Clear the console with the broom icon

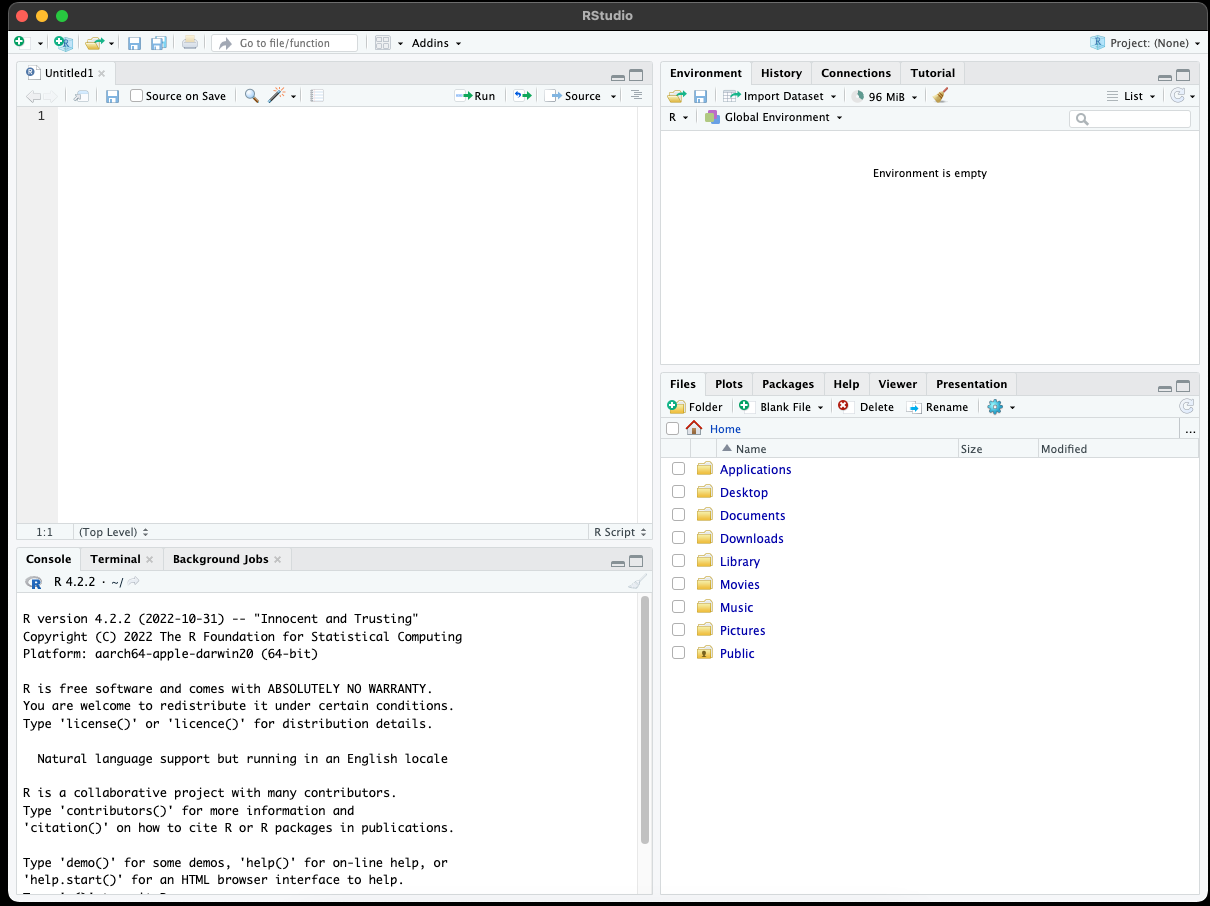pos(637,582)
